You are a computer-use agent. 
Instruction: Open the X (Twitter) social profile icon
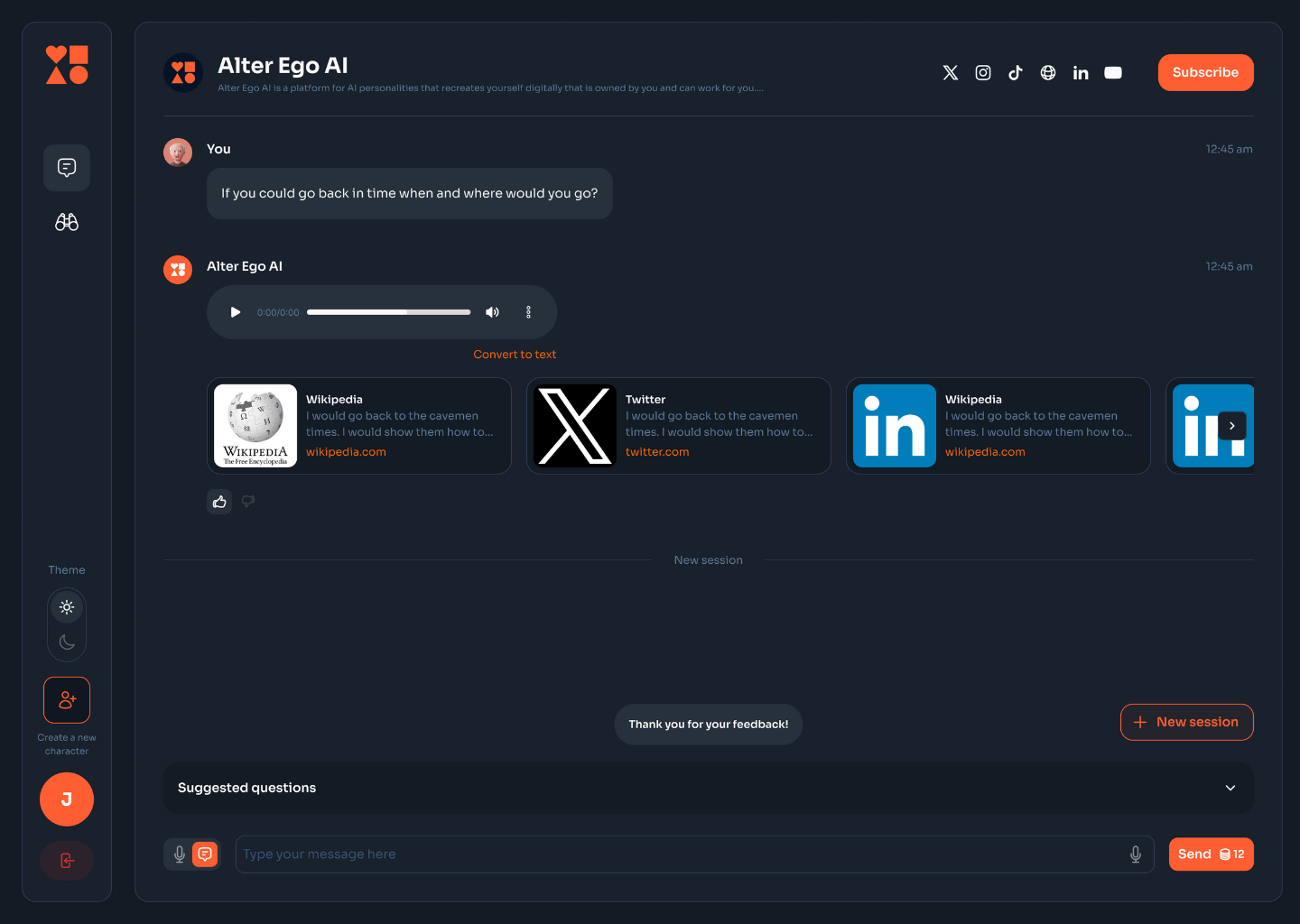click(950, 73)
